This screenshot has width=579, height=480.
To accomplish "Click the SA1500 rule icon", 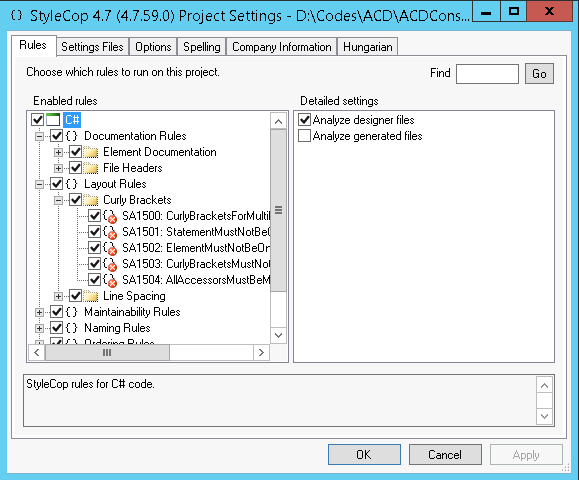I will (110, 216).
